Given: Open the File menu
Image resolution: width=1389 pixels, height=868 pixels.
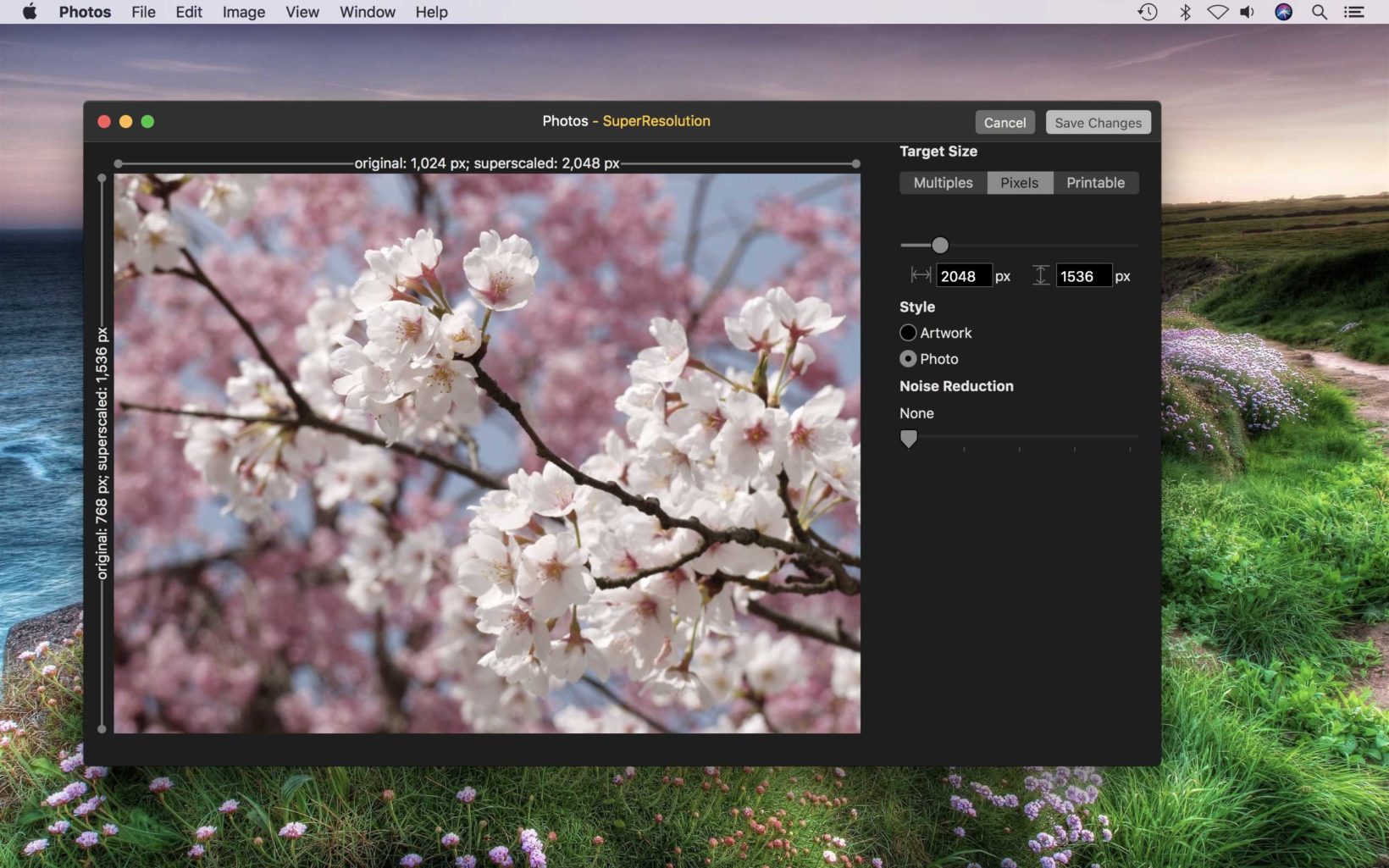Looking at the screenshot, I should (143, 12).
